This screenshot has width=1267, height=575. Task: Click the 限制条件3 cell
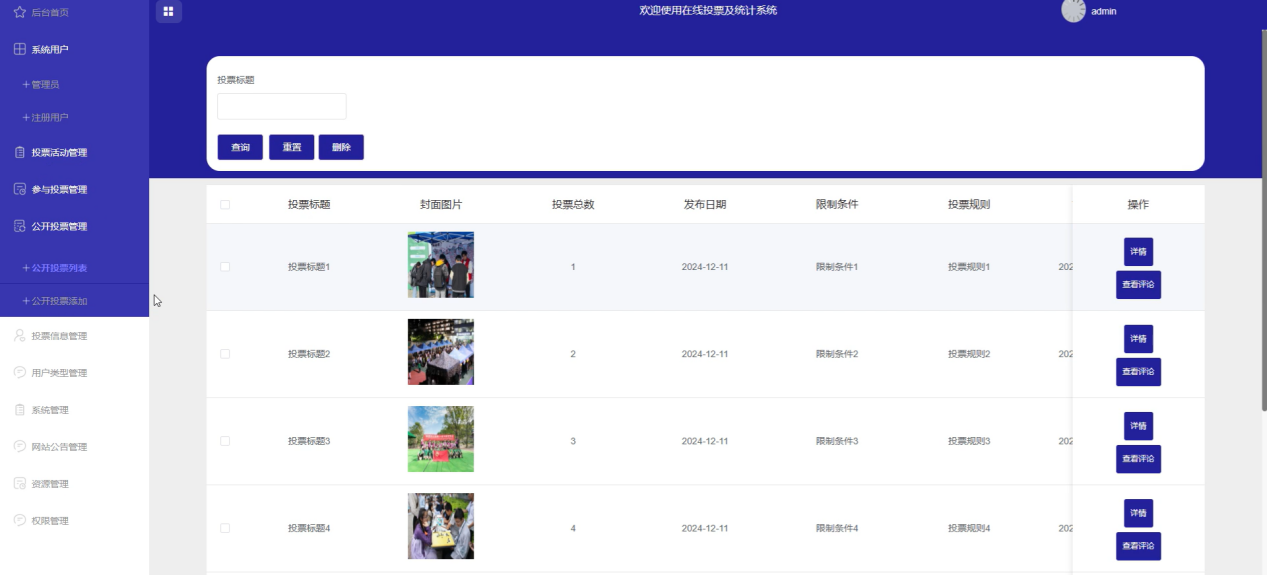837,441
